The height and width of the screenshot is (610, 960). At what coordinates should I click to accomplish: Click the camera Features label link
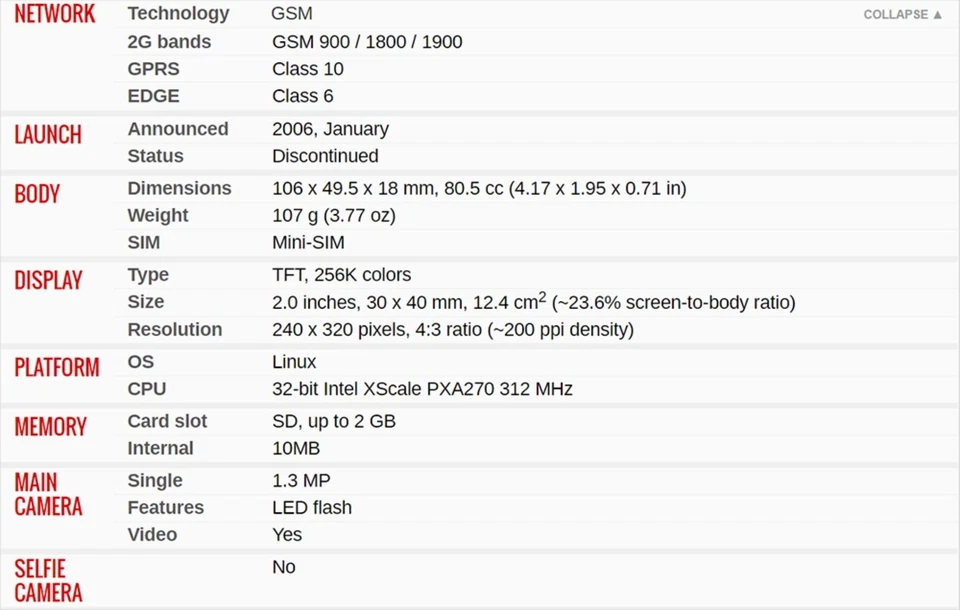point(165,508)
